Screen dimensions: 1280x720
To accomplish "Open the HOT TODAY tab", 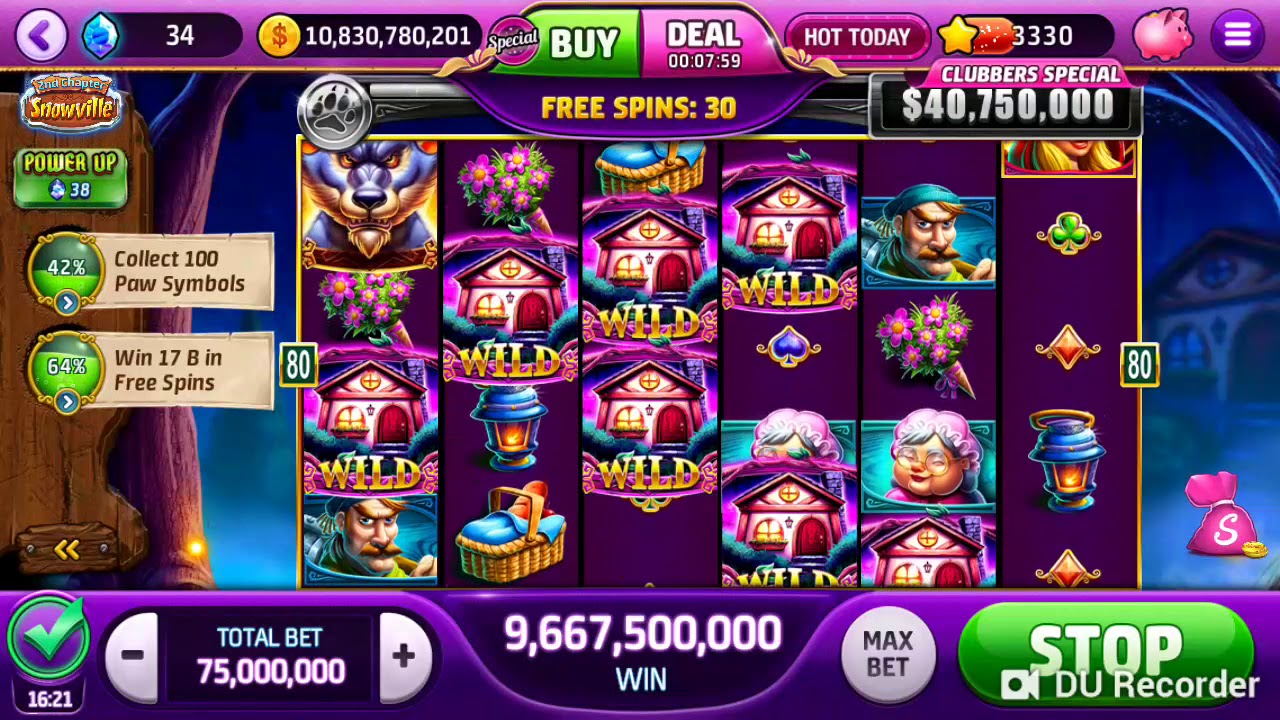I will (x=857, y=37).
